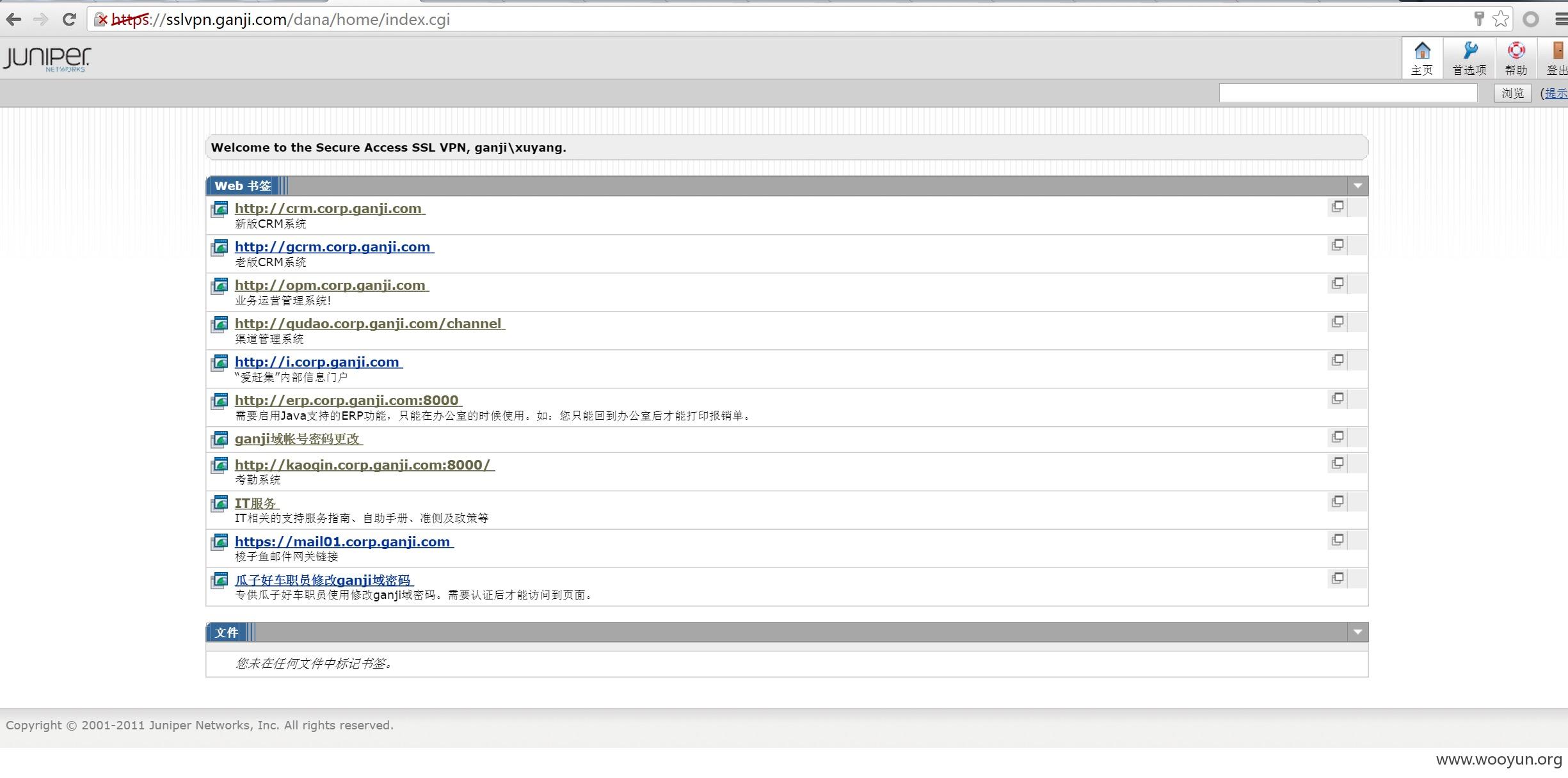1568x778 pixels.
Task: Open qudao channel in new window icon
Action: [x=1338, y=322]
